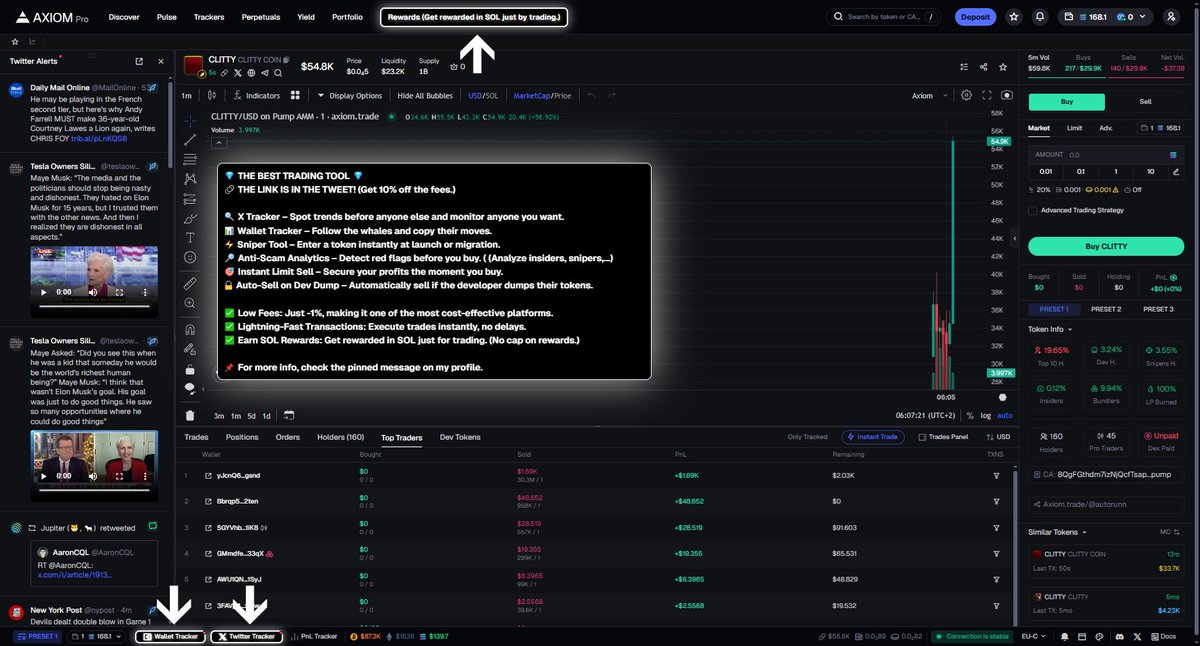The width and height of the screenshot is (1200, 646).
Task: Click Hide All Bubbles
Action: click(x=425, y=96)
